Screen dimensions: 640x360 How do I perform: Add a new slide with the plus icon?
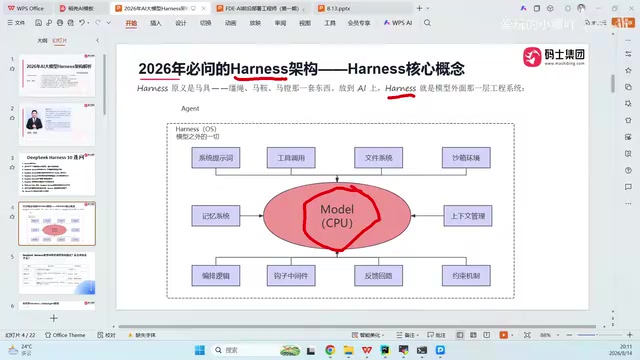53,318
